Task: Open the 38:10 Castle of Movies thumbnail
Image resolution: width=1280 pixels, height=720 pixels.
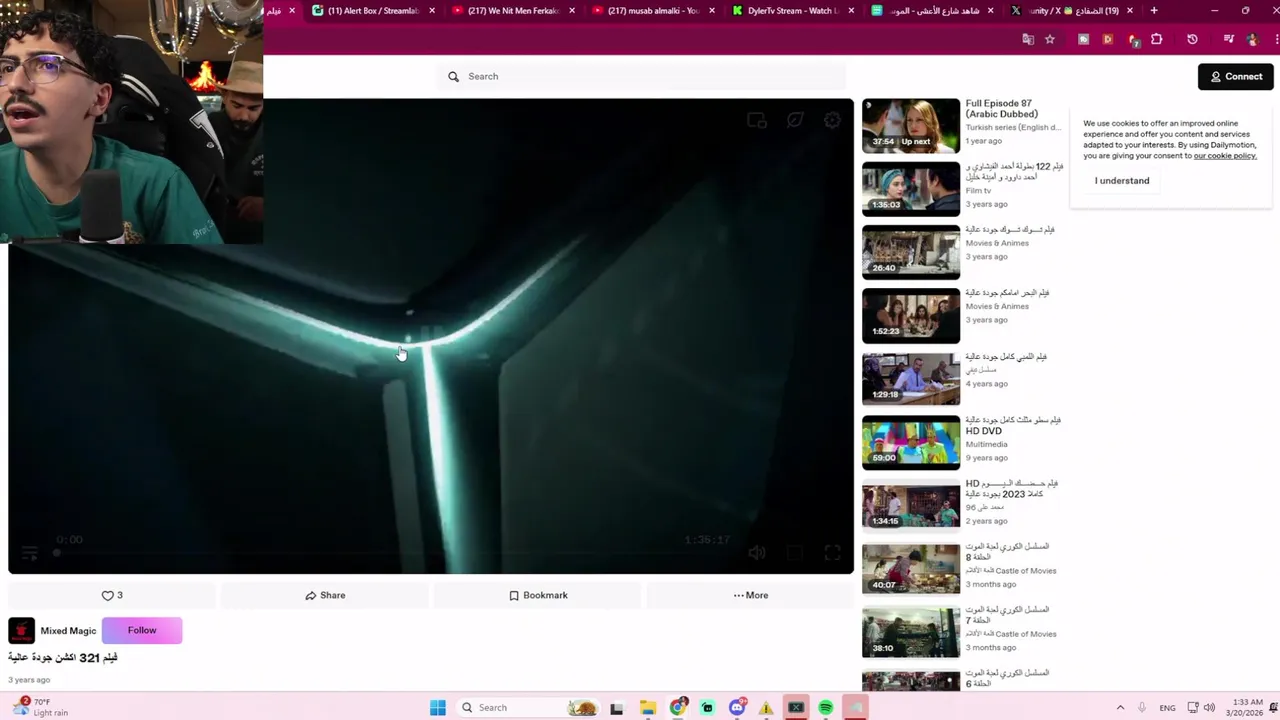Action: [911, 632]
